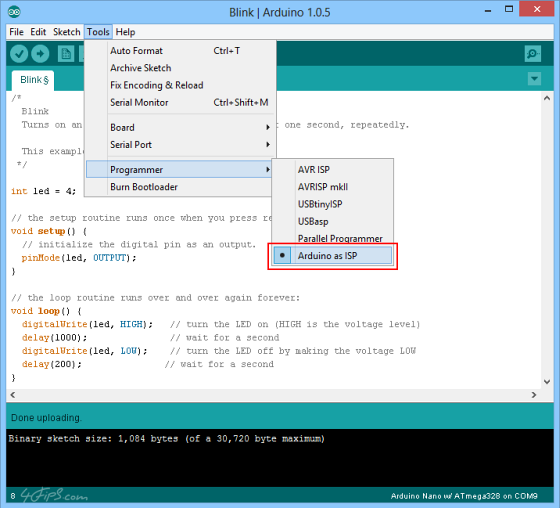Click the horizontal scroll left arrow
This screenshot has width=560, height=508.
[x=13, y=395]
